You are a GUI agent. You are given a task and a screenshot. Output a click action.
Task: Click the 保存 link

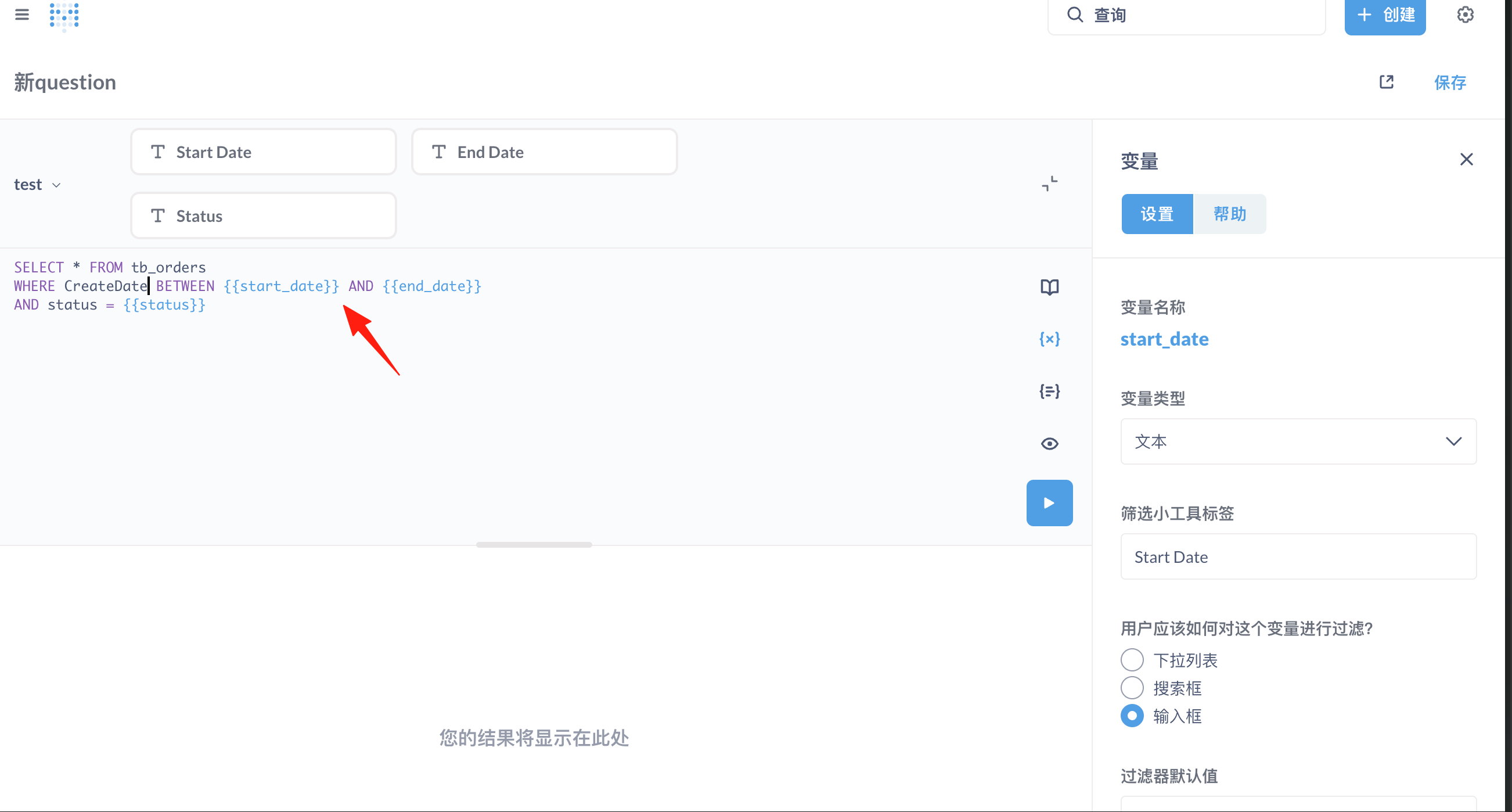1450,82
